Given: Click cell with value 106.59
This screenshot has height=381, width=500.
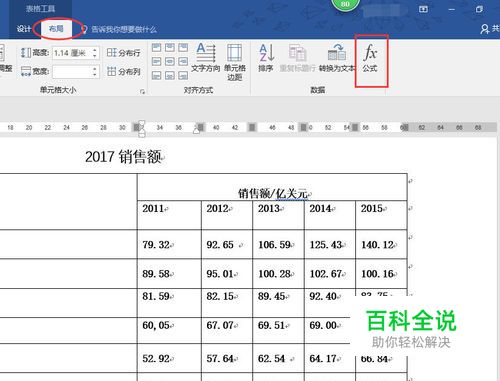Looking at the screenshot, I should coord(278,244).
